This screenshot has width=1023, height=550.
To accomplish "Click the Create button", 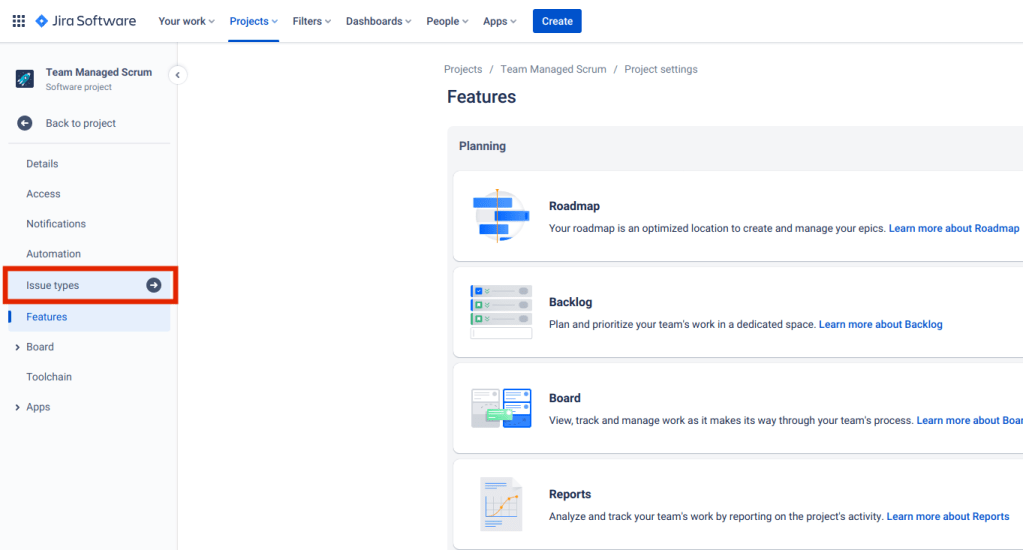I will (557, 21).
